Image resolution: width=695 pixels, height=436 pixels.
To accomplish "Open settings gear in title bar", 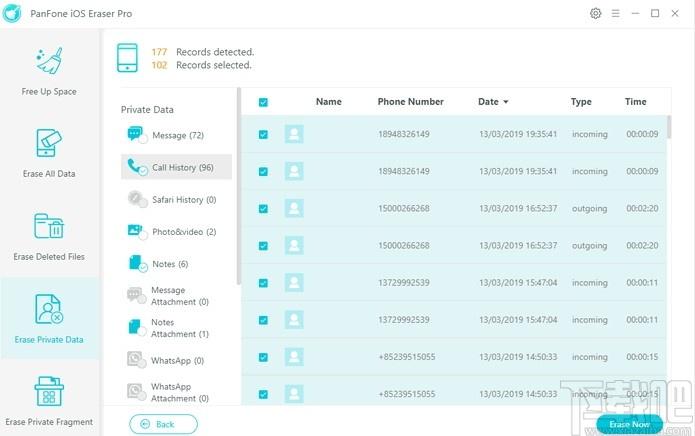I will tap(596, 13).
